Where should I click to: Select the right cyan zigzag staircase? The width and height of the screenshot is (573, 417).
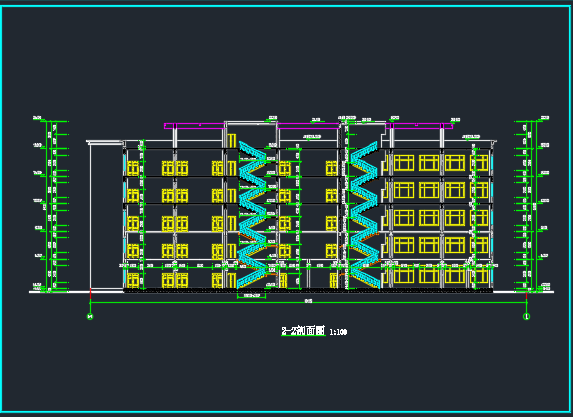coord(364,215)
